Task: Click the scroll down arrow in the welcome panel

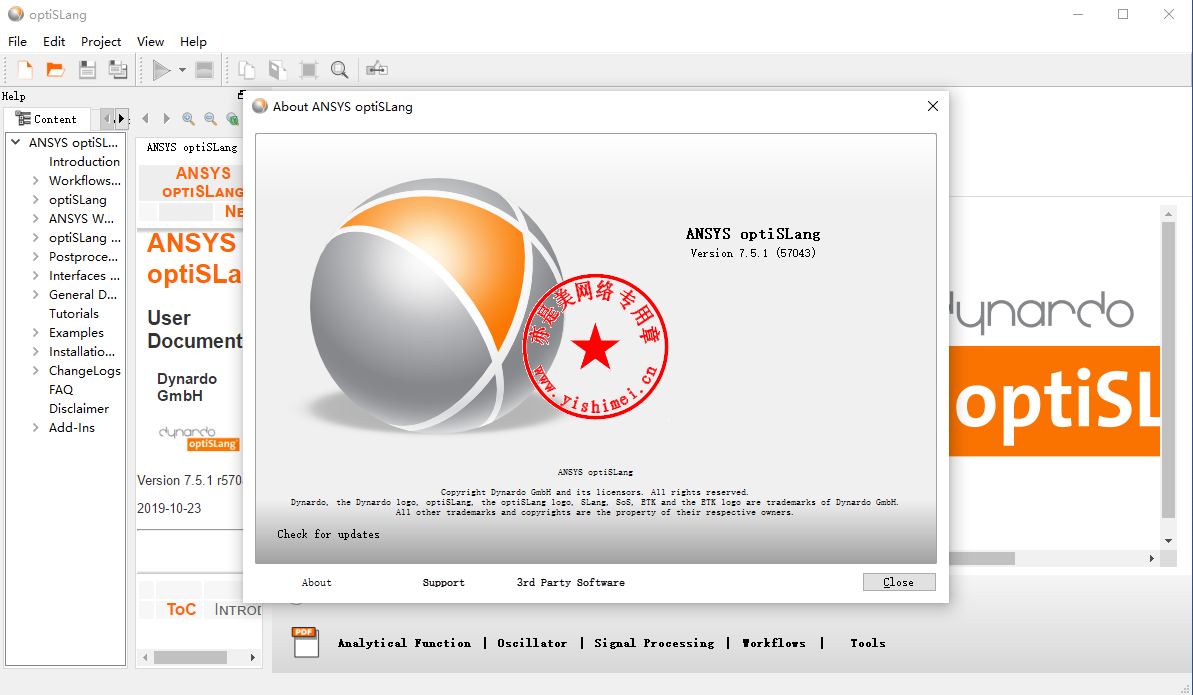Action: coord(1169,541)
